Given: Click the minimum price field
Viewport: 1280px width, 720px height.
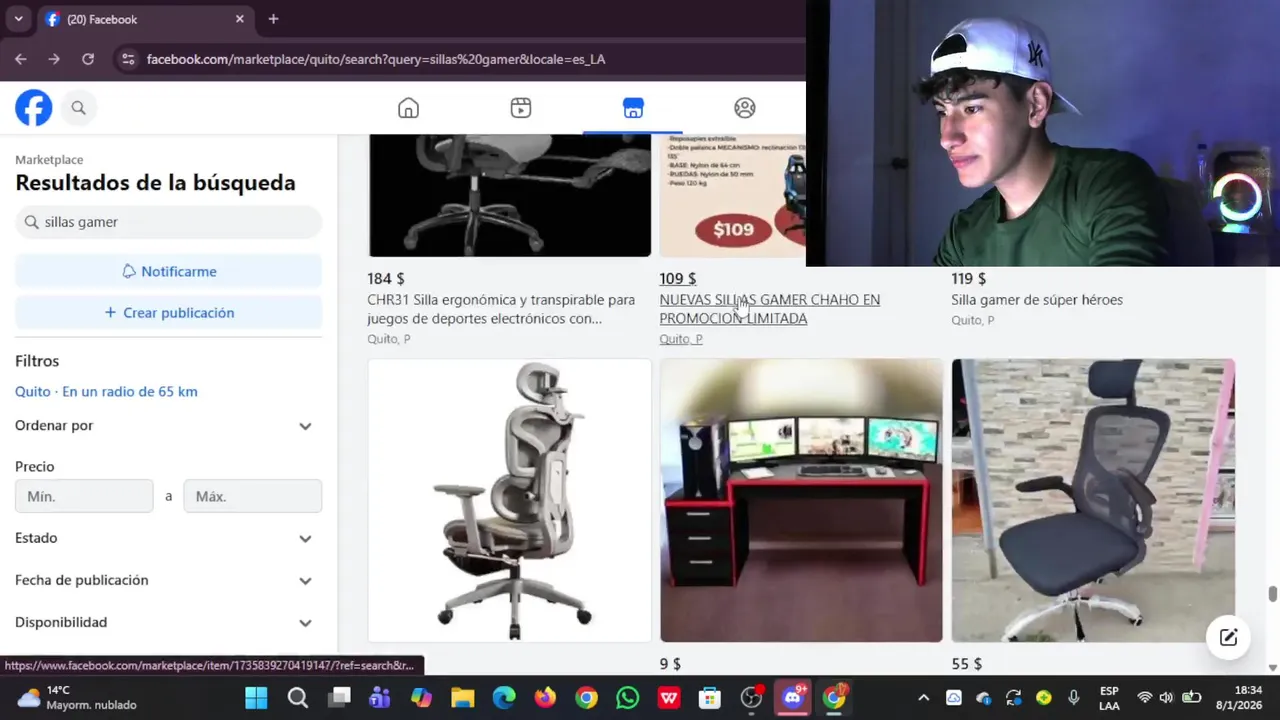Looking at the screenshot, I should 84,496.
